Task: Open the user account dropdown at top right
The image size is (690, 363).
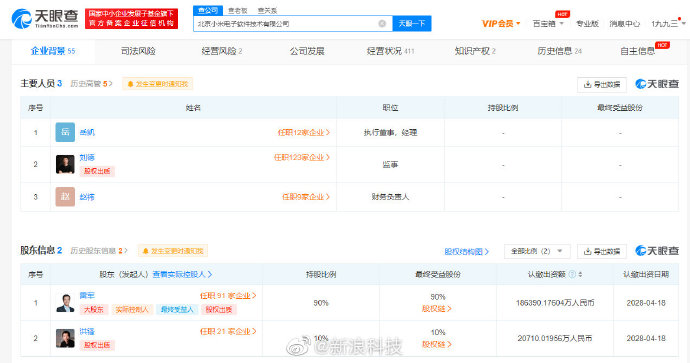Action: (668, 23)
